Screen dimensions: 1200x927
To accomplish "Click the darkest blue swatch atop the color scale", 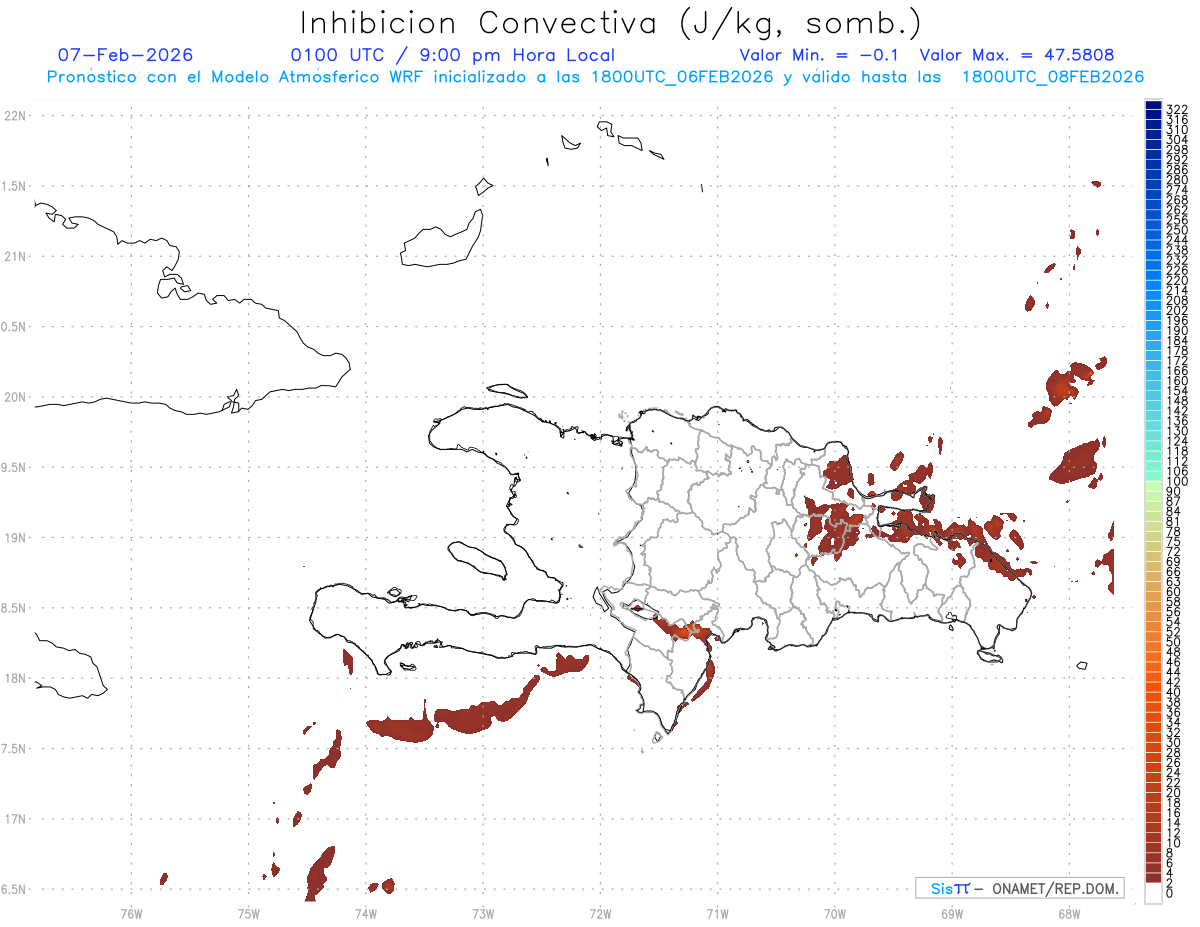I will 1153,105.
